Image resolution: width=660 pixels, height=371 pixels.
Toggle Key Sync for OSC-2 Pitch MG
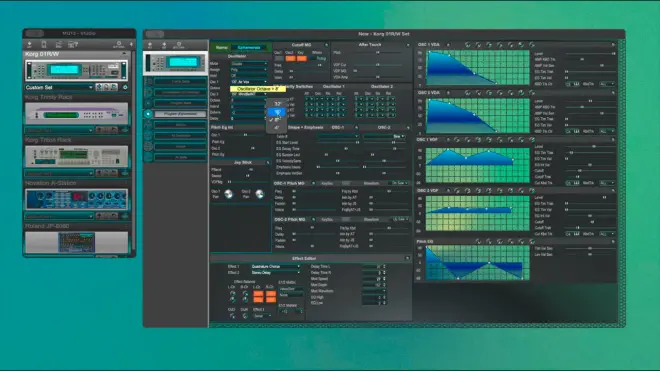click(346, 220)
